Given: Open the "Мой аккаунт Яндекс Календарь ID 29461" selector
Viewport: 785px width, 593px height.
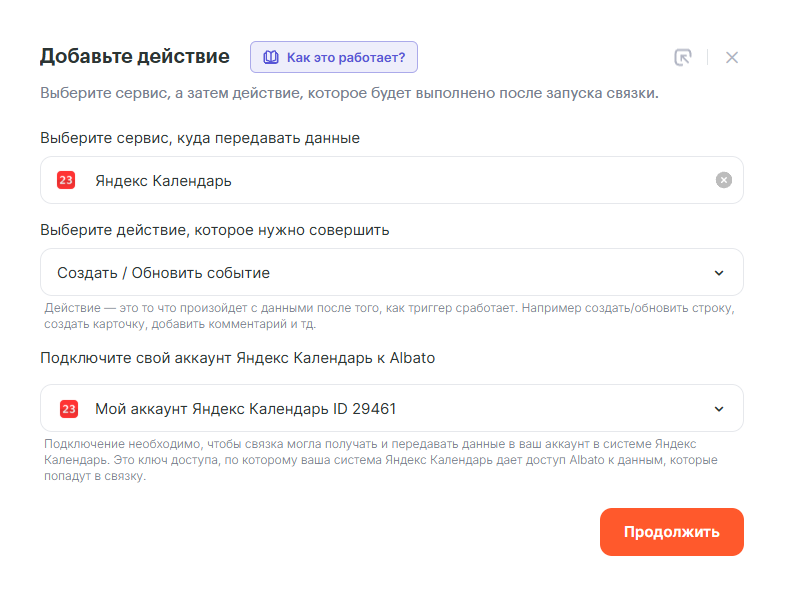Looking at the screenshot, I should click(390, 408).
